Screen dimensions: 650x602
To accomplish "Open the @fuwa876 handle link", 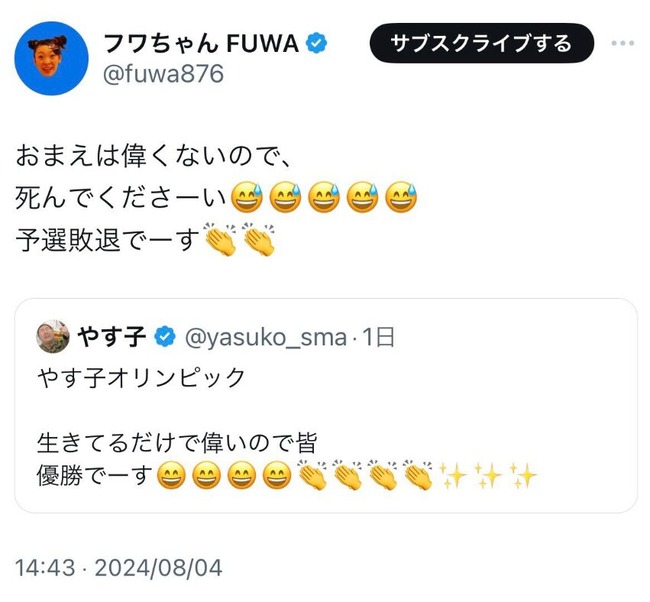I will pyautogui.click(x=163, y=74).
